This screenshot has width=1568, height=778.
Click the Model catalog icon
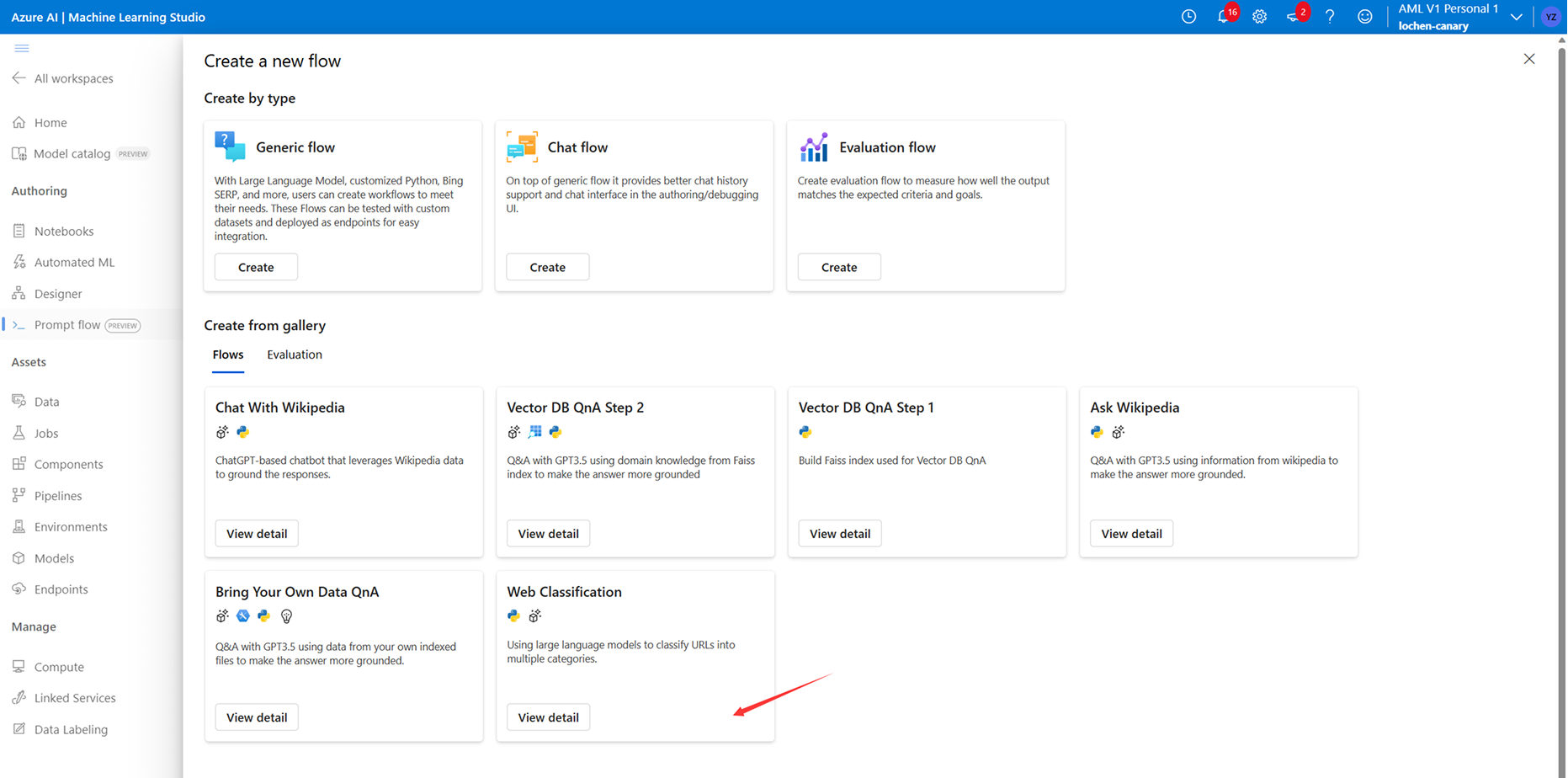point(19,153)
